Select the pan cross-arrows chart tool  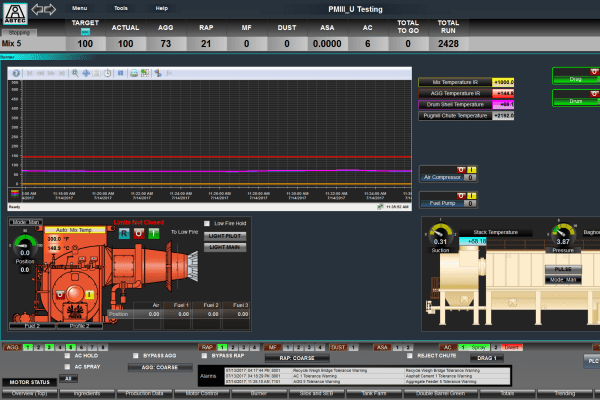[x=86, y=73]
